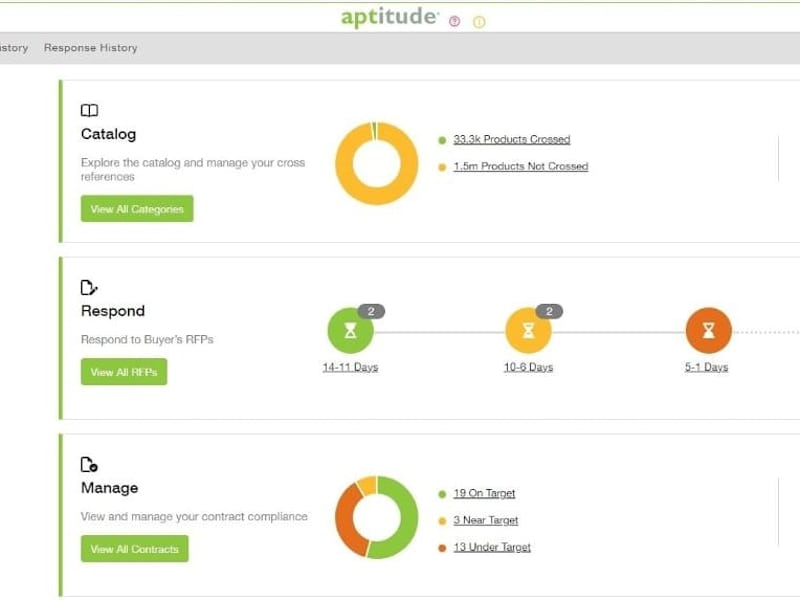Click green legend dot for On Target

click(x=442, y=494)
